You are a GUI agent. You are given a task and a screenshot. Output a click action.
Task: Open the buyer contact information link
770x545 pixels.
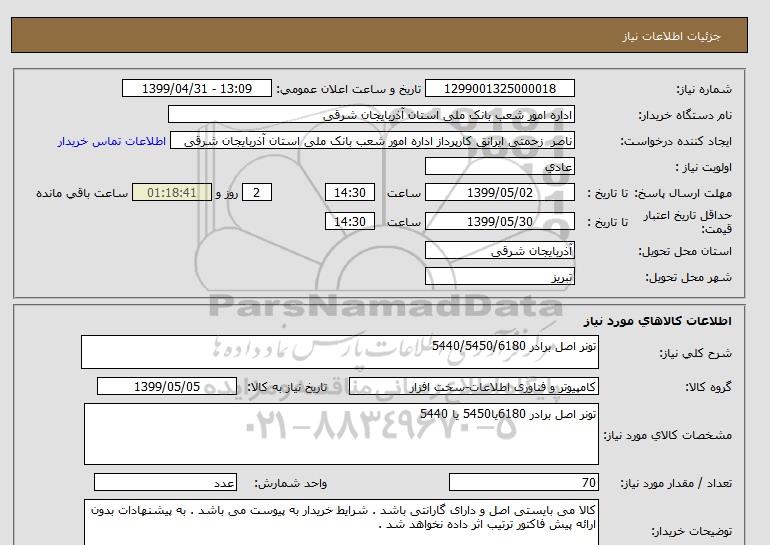pyautogui.click(x=111, y=141)
